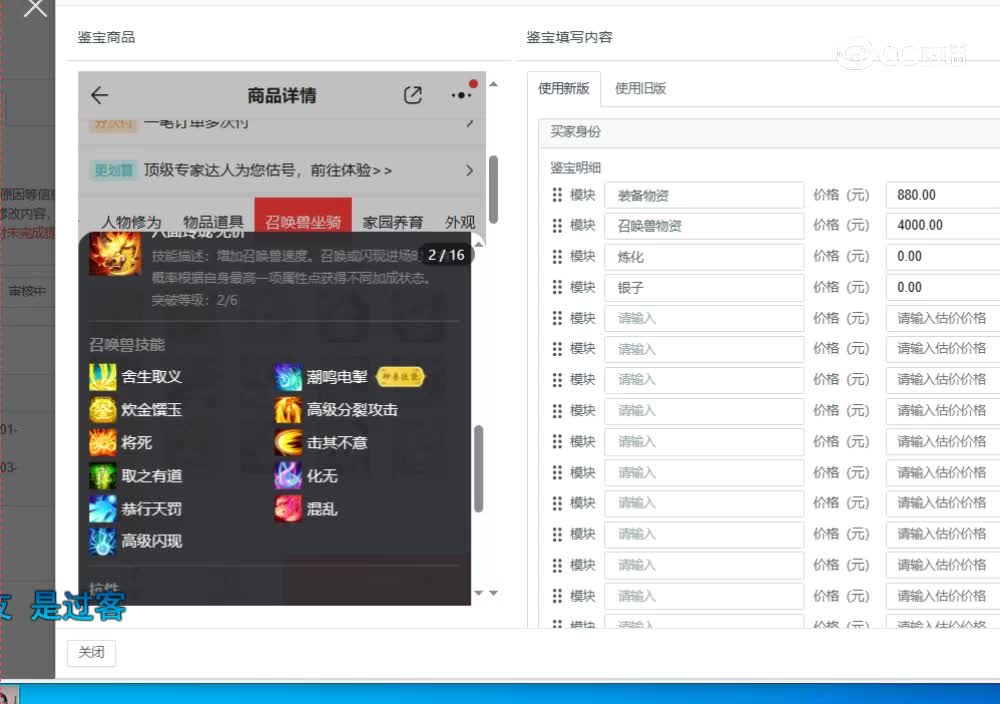Click the 高级分裂攻击 skill icon
1000x704 pixels.
pos(289,409)
